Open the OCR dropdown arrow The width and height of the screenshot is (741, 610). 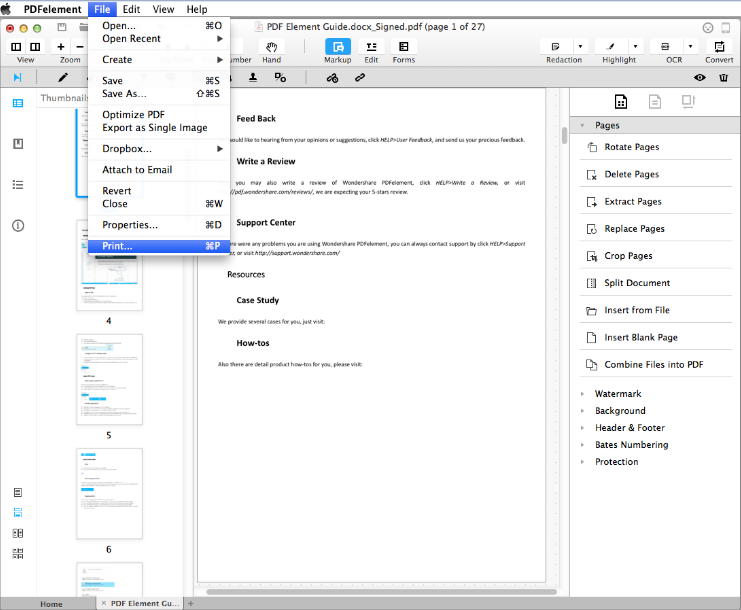690,47
